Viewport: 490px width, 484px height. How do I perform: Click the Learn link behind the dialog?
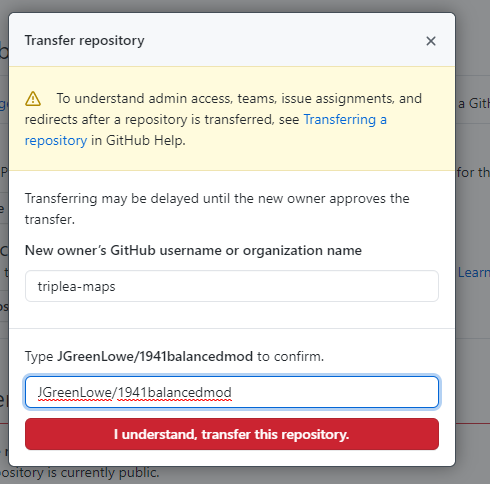pyautogui.click(x=474, y=272)
